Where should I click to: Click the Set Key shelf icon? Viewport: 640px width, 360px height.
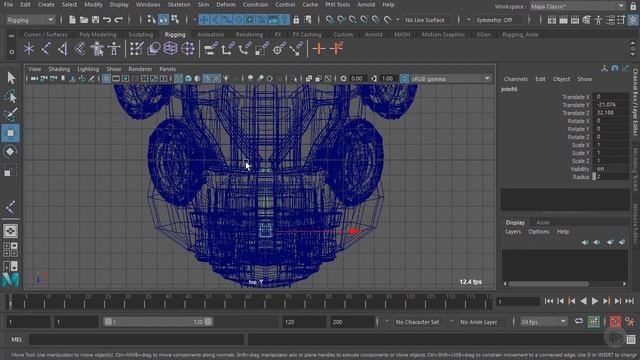(x=319, y=49)
